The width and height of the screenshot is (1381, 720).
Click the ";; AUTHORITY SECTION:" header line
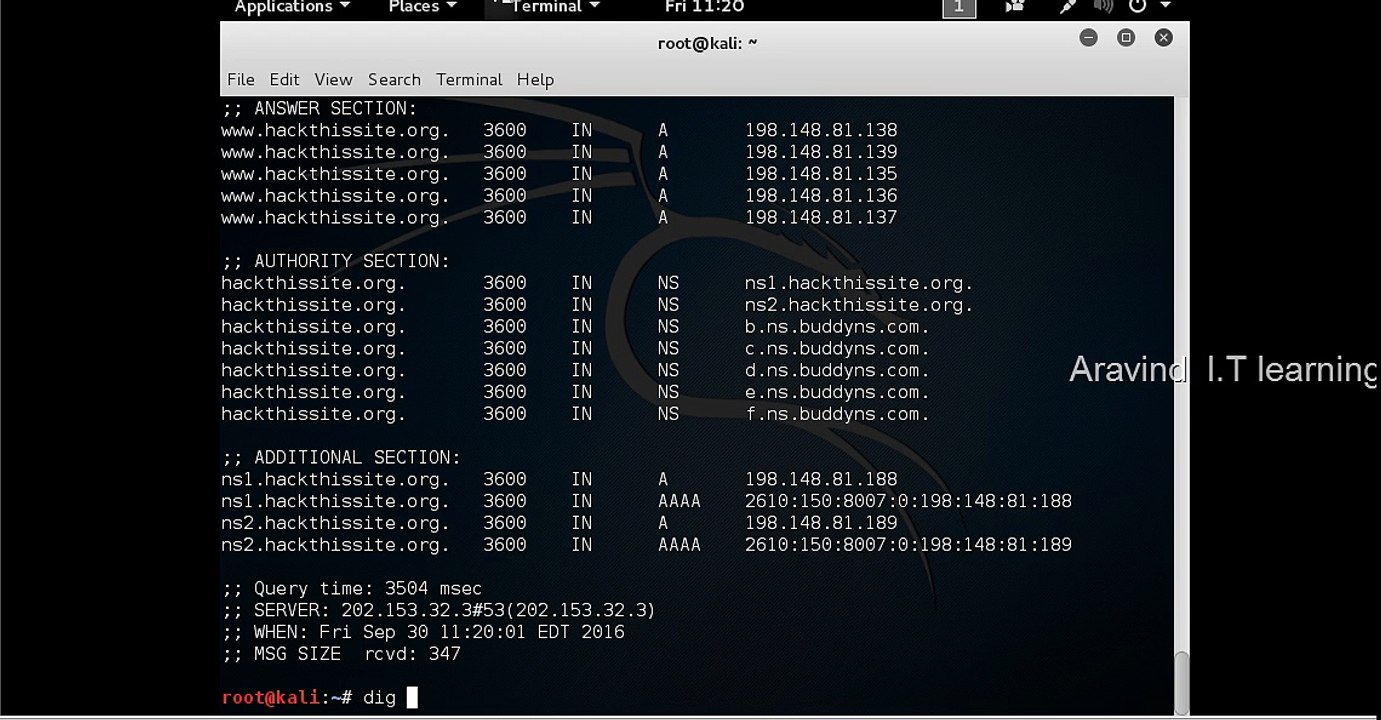point(336,261)
